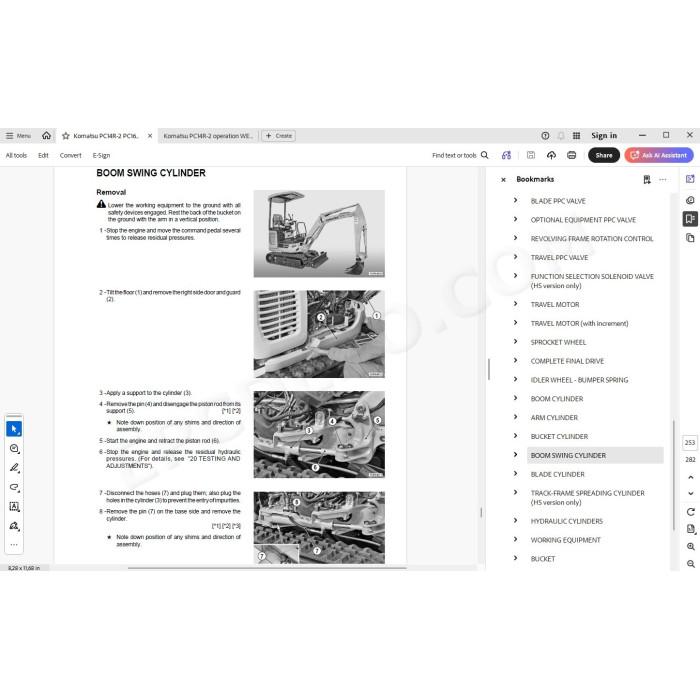700x700 pixels.
Task: Open the All tools menu
Action: tap(16, 155)
